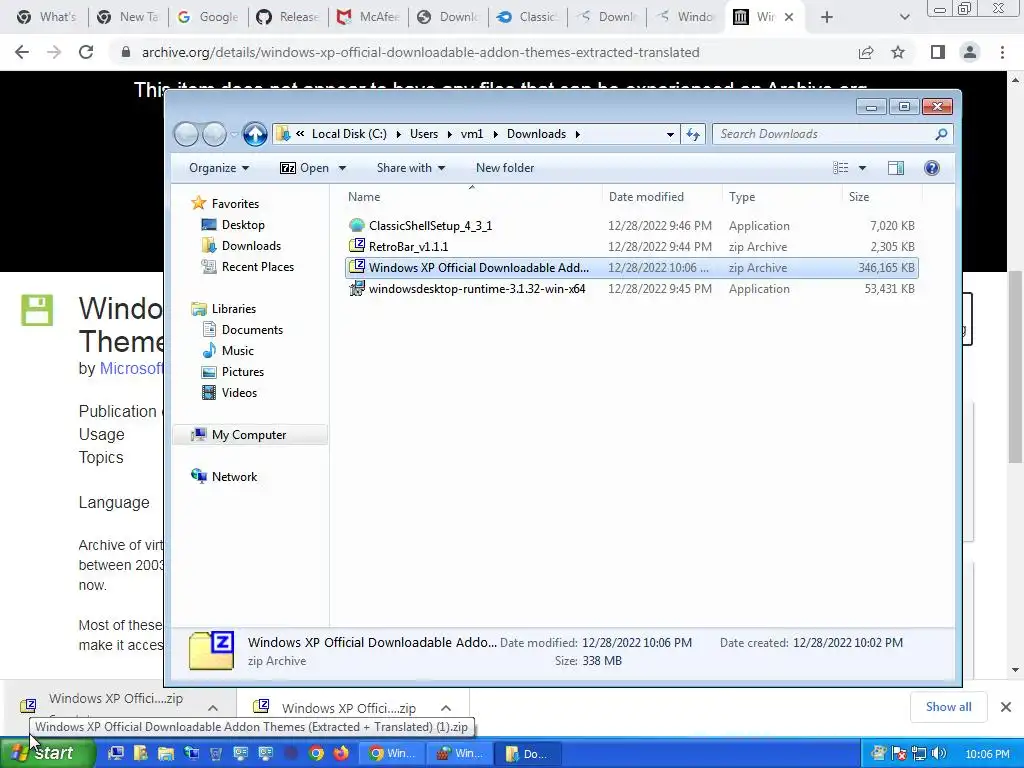Click the Explorer Forward navigation button

214,134
